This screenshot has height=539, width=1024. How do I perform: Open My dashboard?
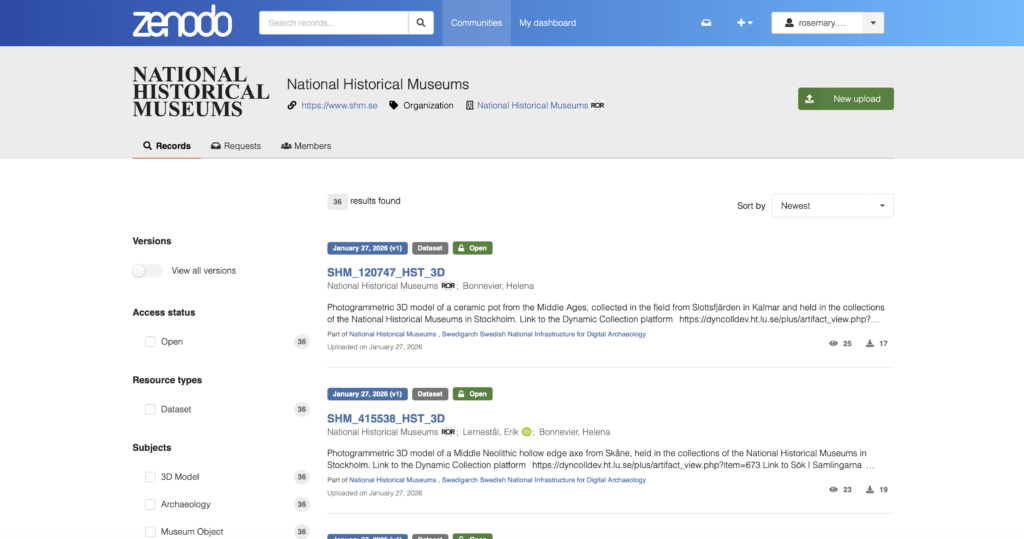pos(547,23)
